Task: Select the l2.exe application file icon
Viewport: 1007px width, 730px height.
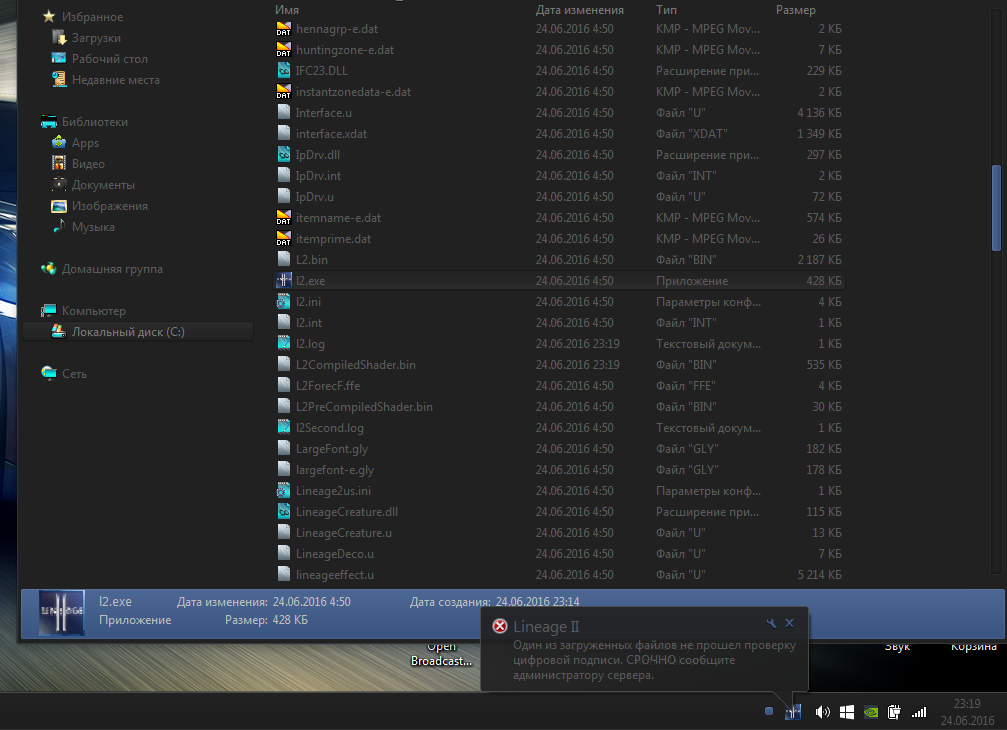Action: tap(284, 281)
